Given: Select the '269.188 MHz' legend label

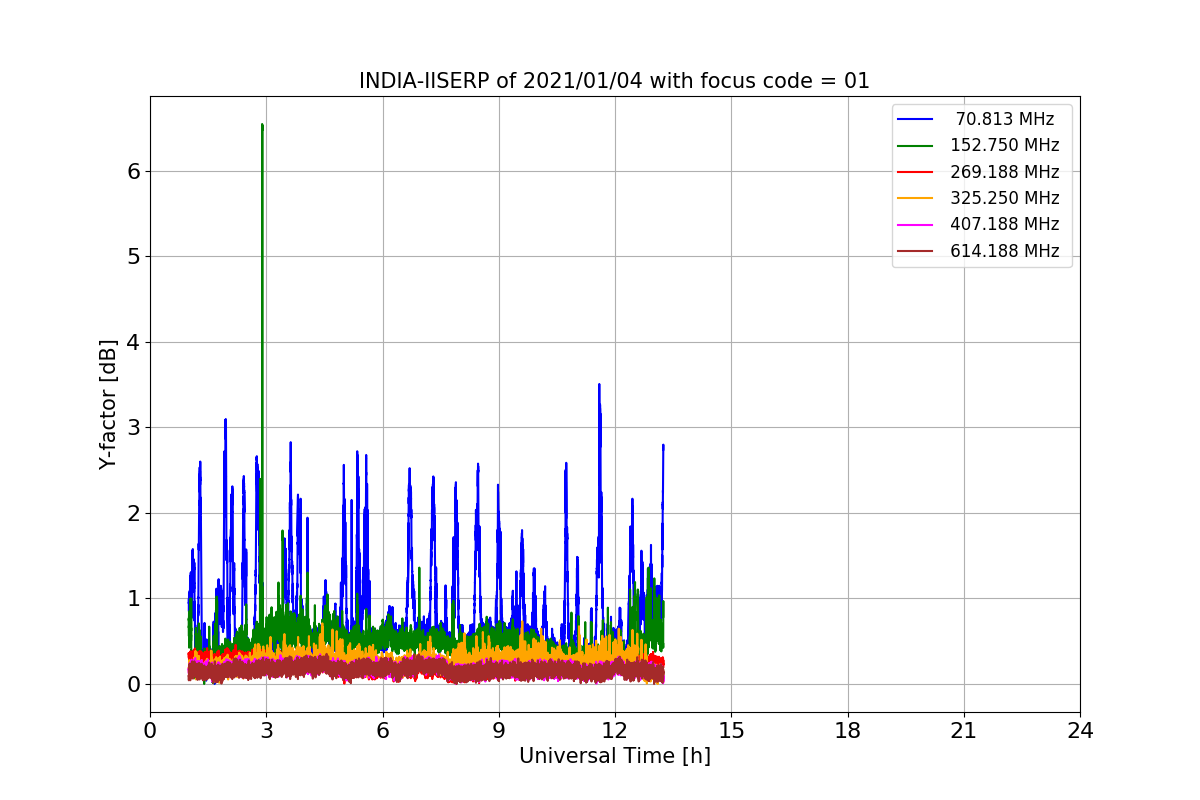Looking at the screenshot, I should click(1005, 172).
